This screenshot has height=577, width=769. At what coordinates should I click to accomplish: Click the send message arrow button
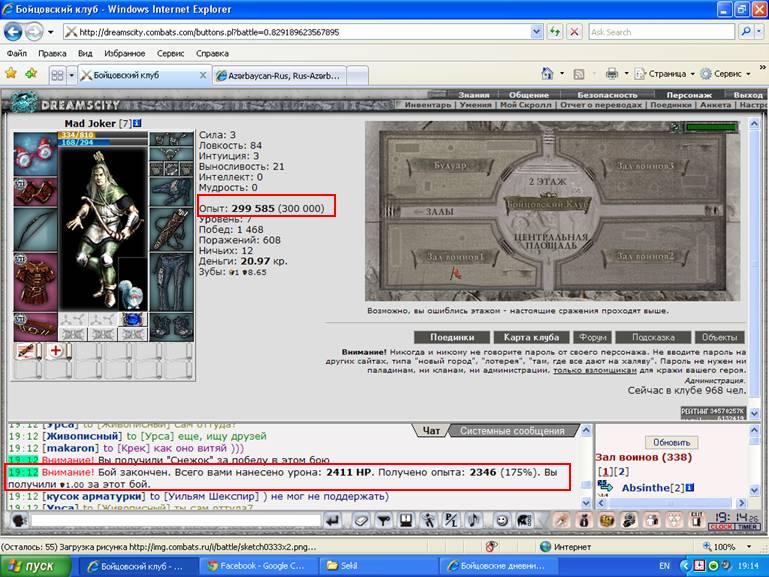coord(333,520)
